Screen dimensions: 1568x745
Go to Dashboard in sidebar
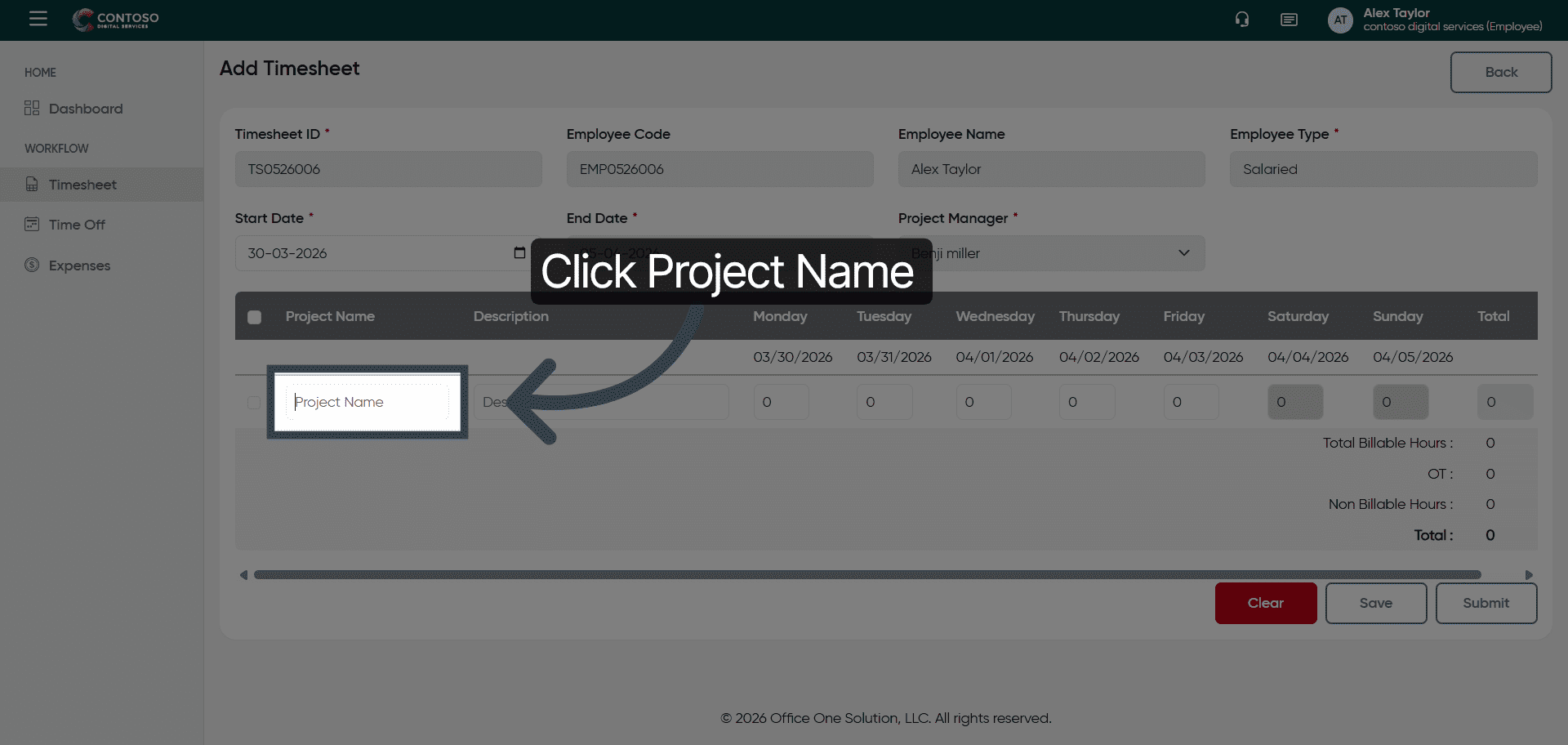click(x=85, y=109)
